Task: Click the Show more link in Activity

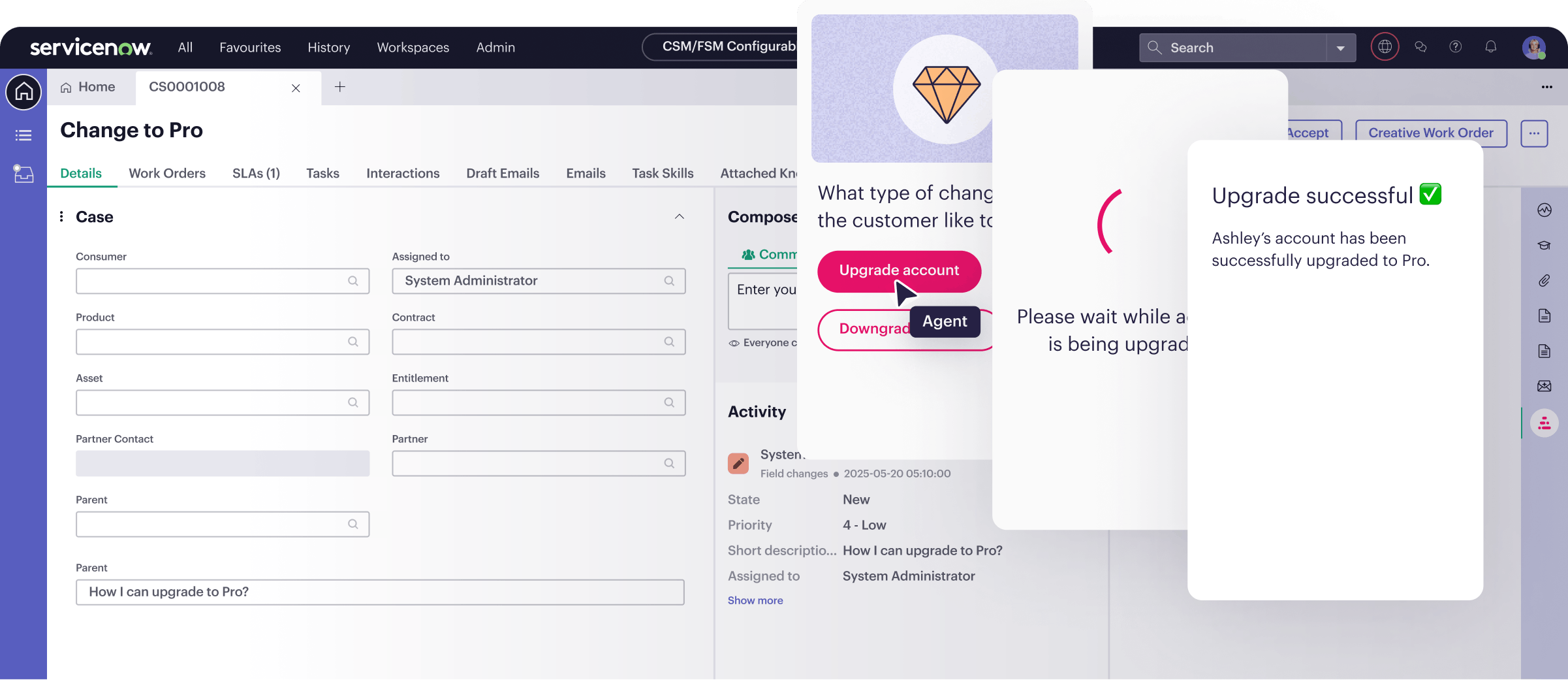Action: [x=755, y=600]
